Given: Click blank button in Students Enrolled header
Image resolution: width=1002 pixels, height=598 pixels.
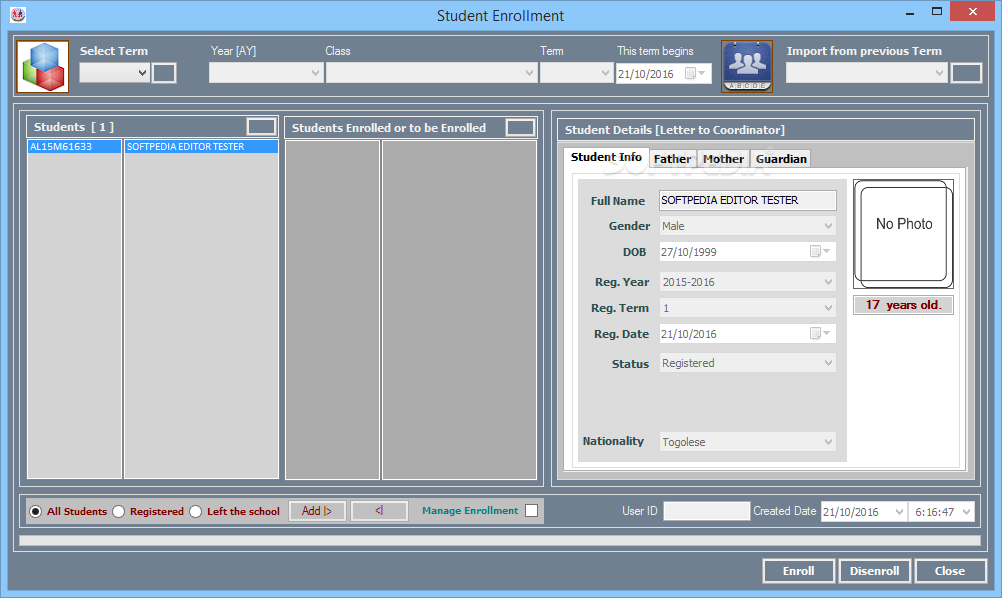Looking at the screenshot, I should pyautogui.click(x=520, y=127).
